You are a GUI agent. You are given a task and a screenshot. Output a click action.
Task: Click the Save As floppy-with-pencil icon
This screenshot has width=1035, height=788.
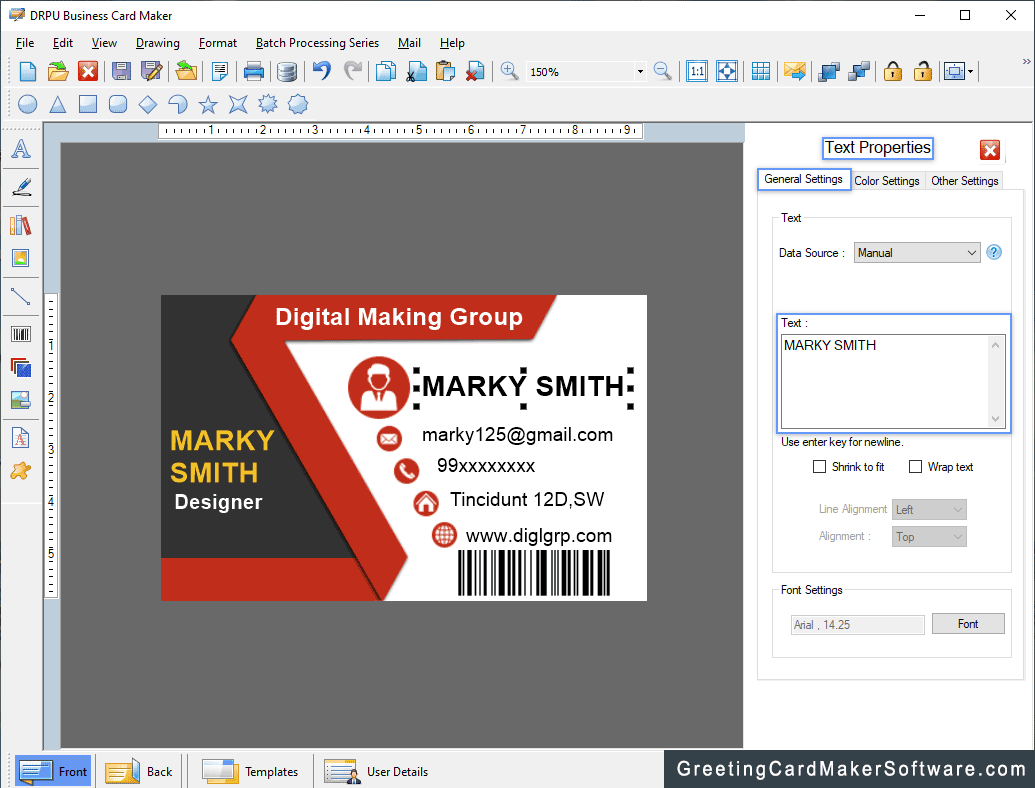point(152,71)
